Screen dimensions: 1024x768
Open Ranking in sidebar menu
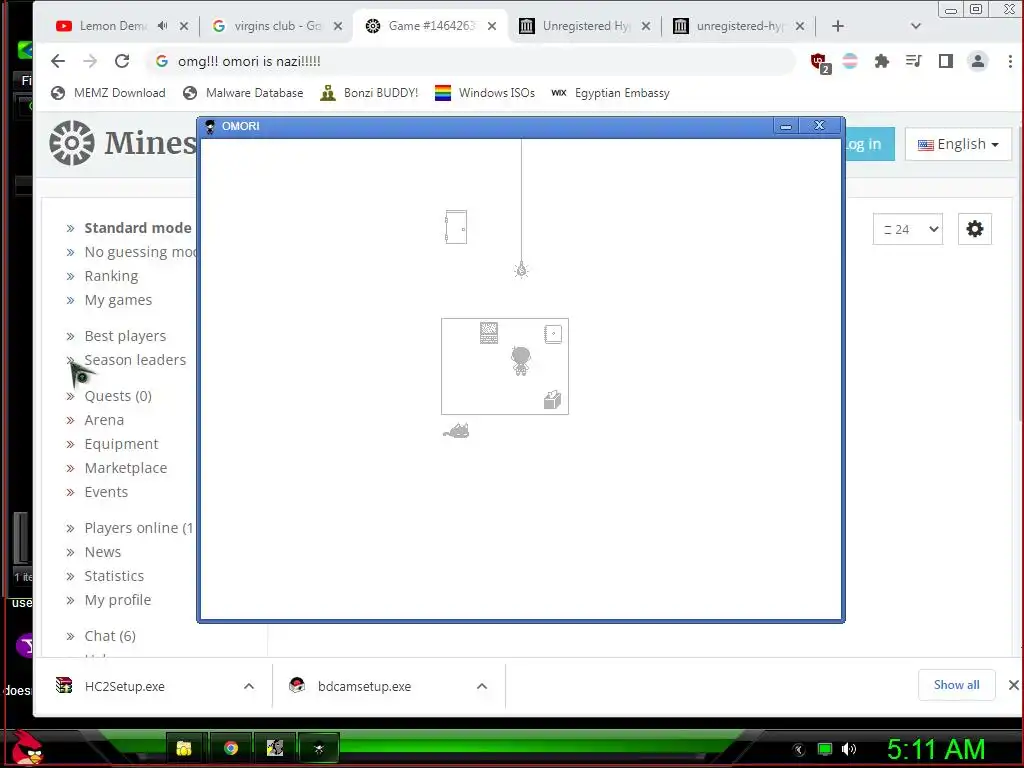pyautogui.click(x=111, y=276)
